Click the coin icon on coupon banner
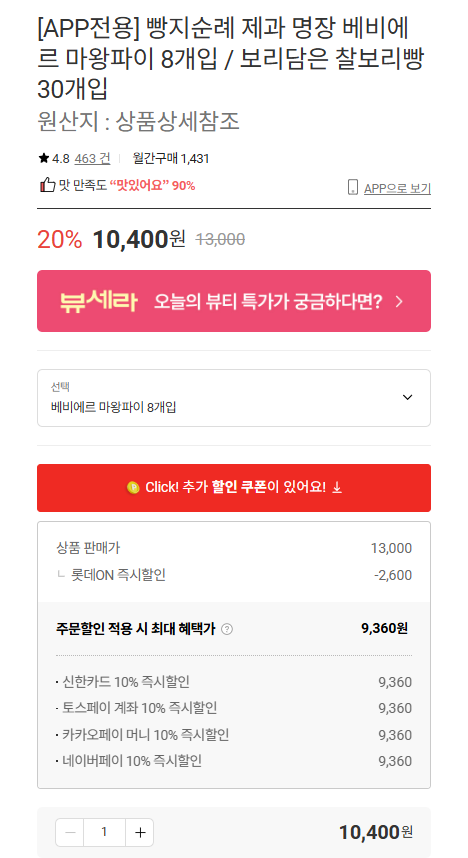The height and width of the screenshot is (858, 468). point(133,487)
